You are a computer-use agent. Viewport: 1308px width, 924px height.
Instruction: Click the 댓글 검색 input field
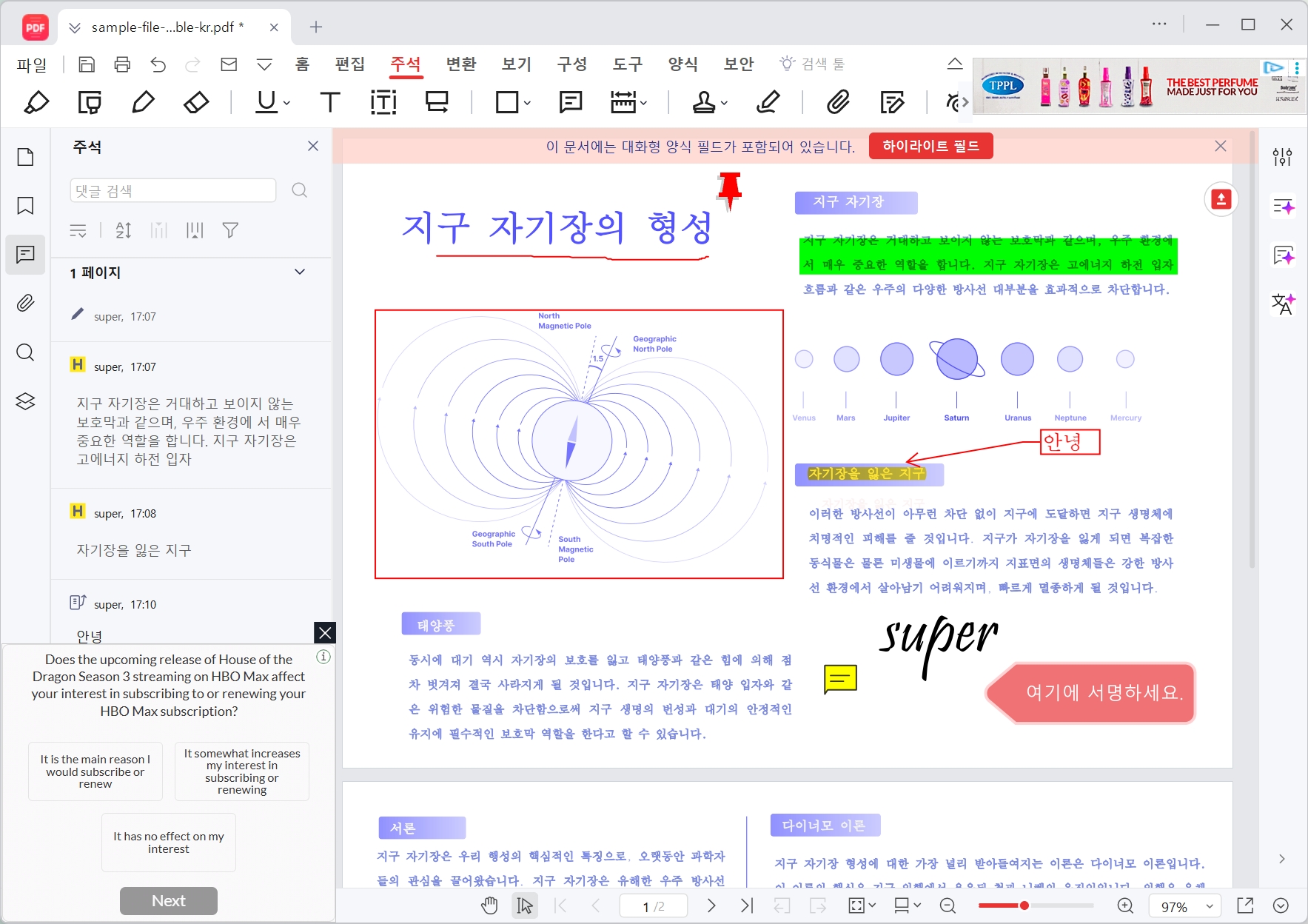pyautogui.click(x=173, y=191)
